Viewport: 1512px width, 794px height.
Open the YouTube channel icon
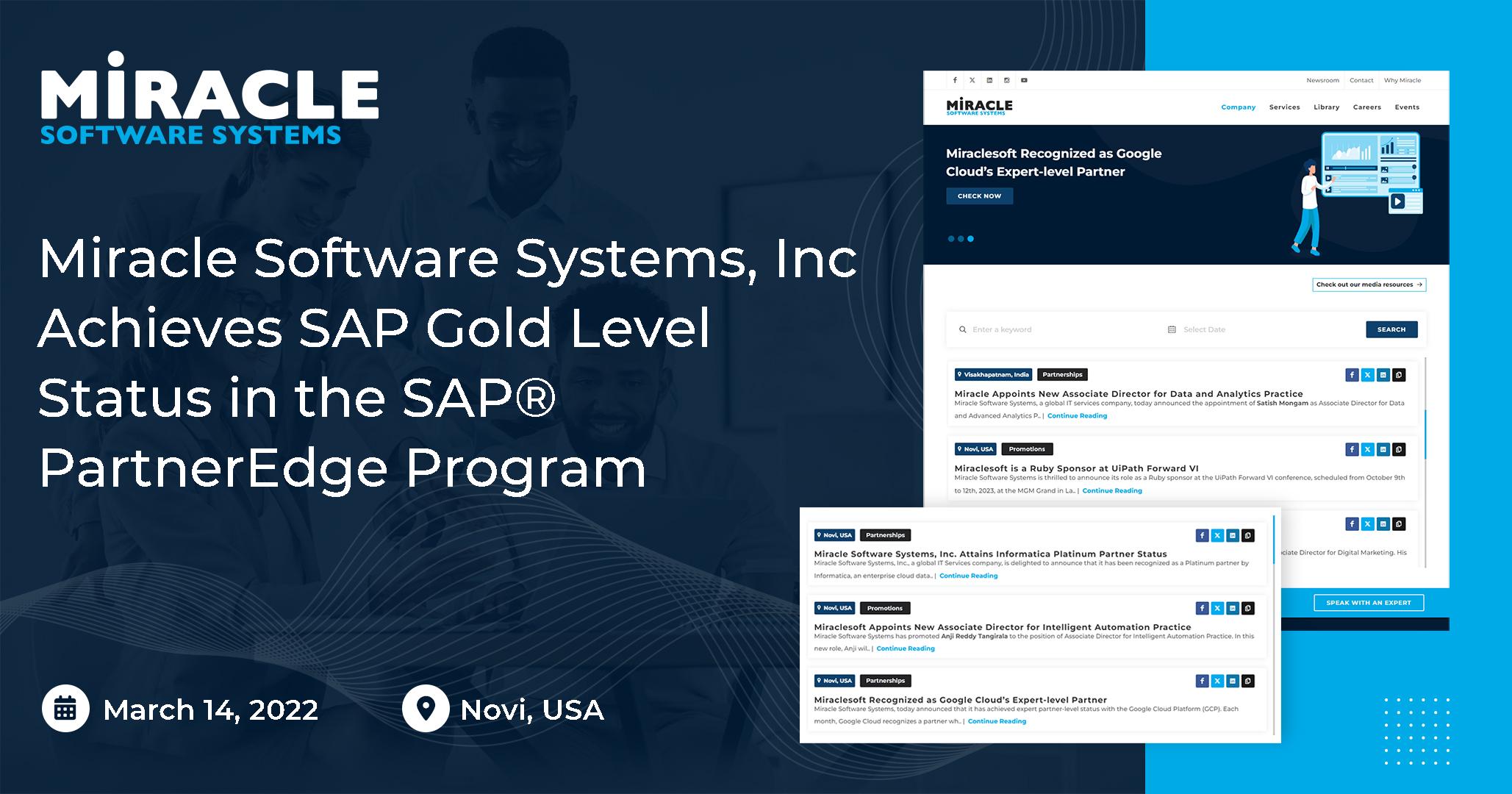click(x=1023, y=80)
